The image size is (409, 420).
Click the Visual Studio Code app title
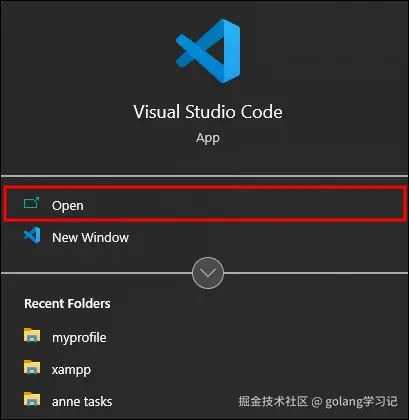click(208, 112)
